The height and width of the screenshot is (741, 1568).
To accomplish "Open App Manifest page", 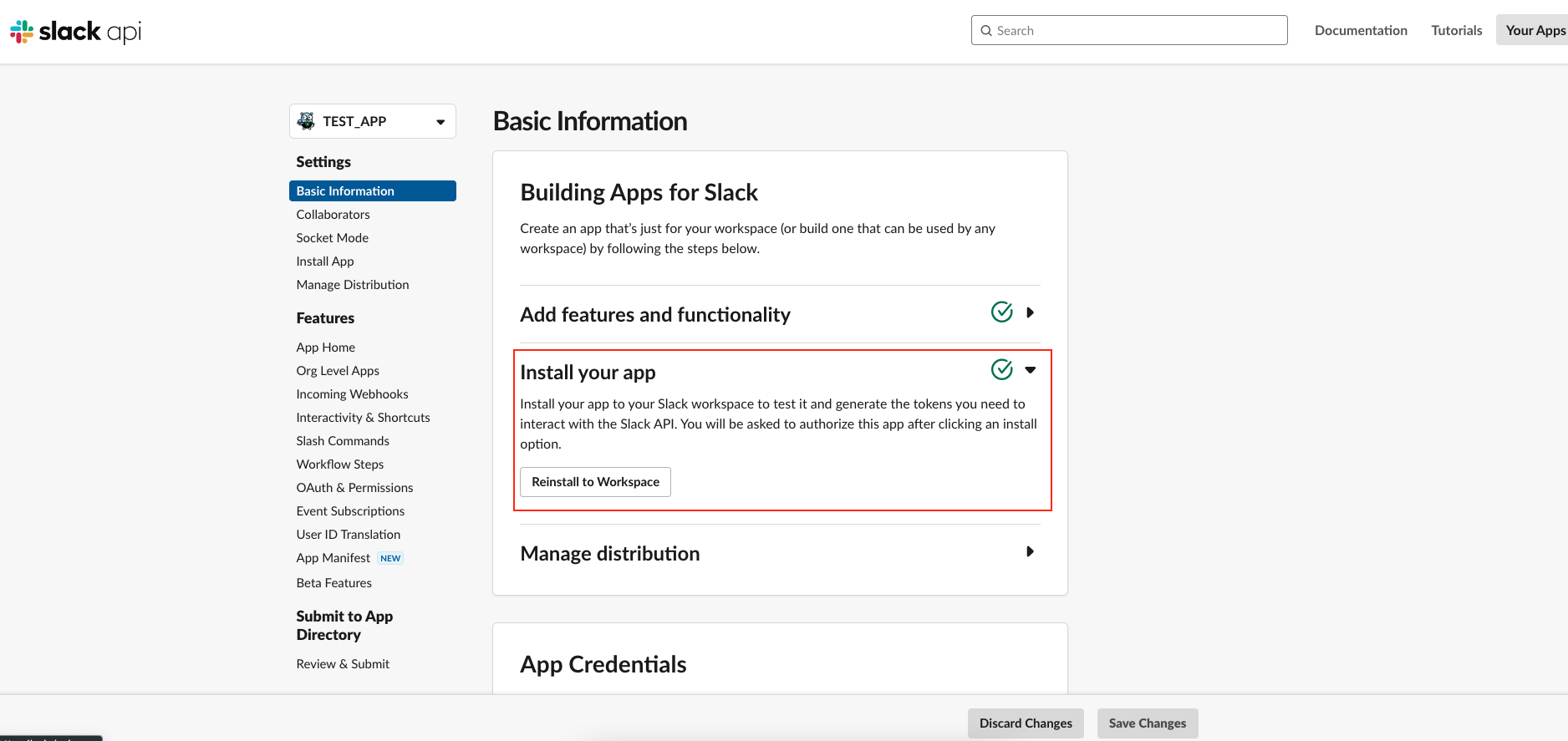I will point(333,558).
